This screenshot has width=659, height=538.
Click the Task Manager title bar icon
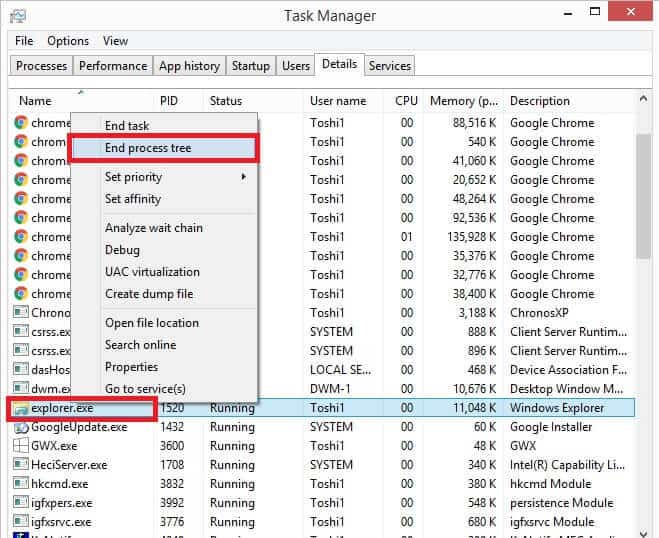tap(18, 16)
